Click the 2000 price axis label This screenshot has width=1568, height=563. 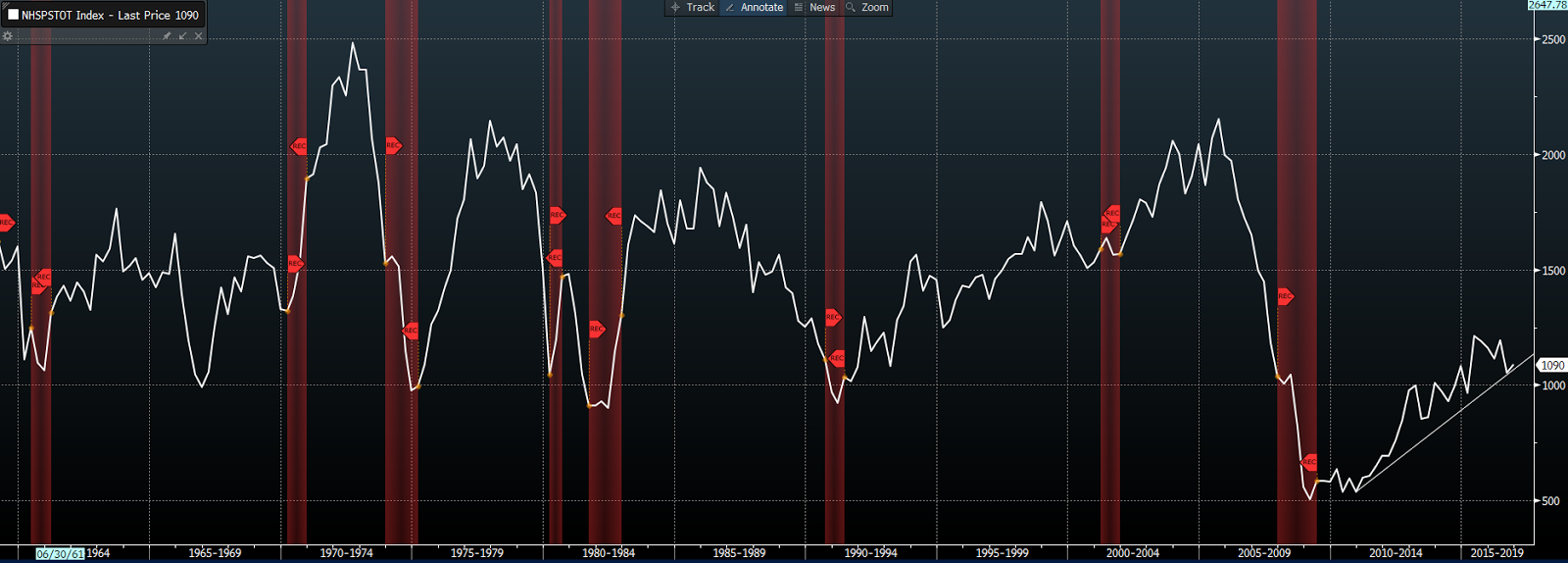point(1553,155)
